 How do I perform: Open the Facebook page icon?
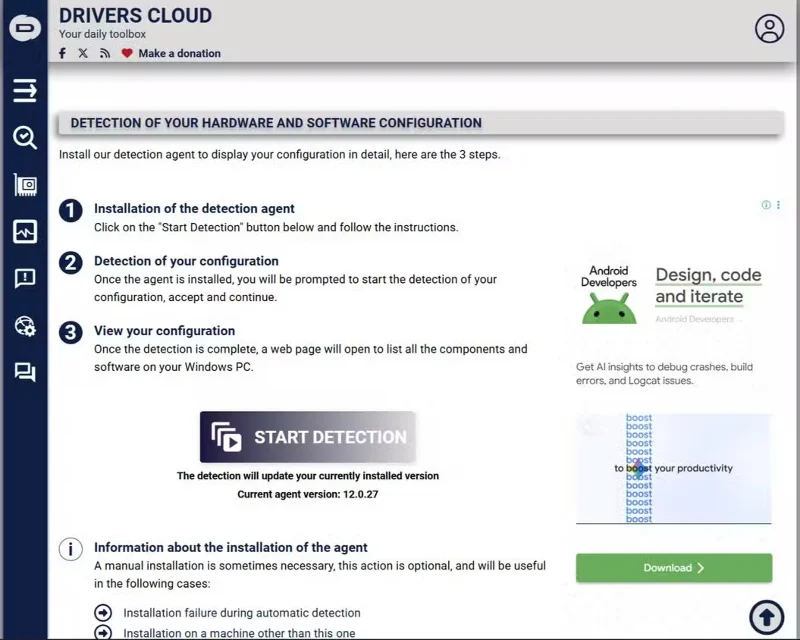pyautogui.click(x=62, y=53)
